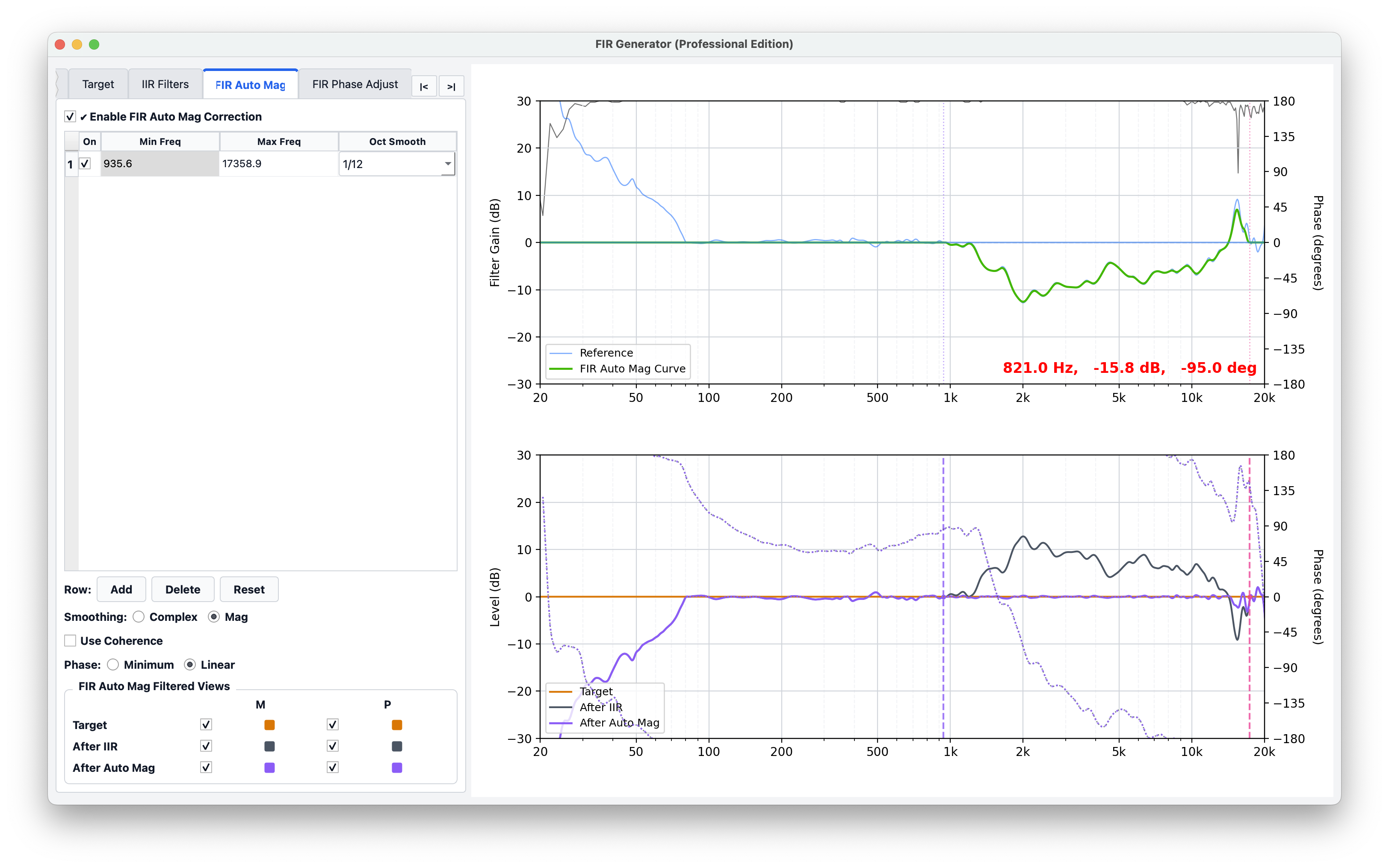Click the Max Freq field 17358.9
The image size is (1389, 868).
pyautogui.click(x=278, y=164)
